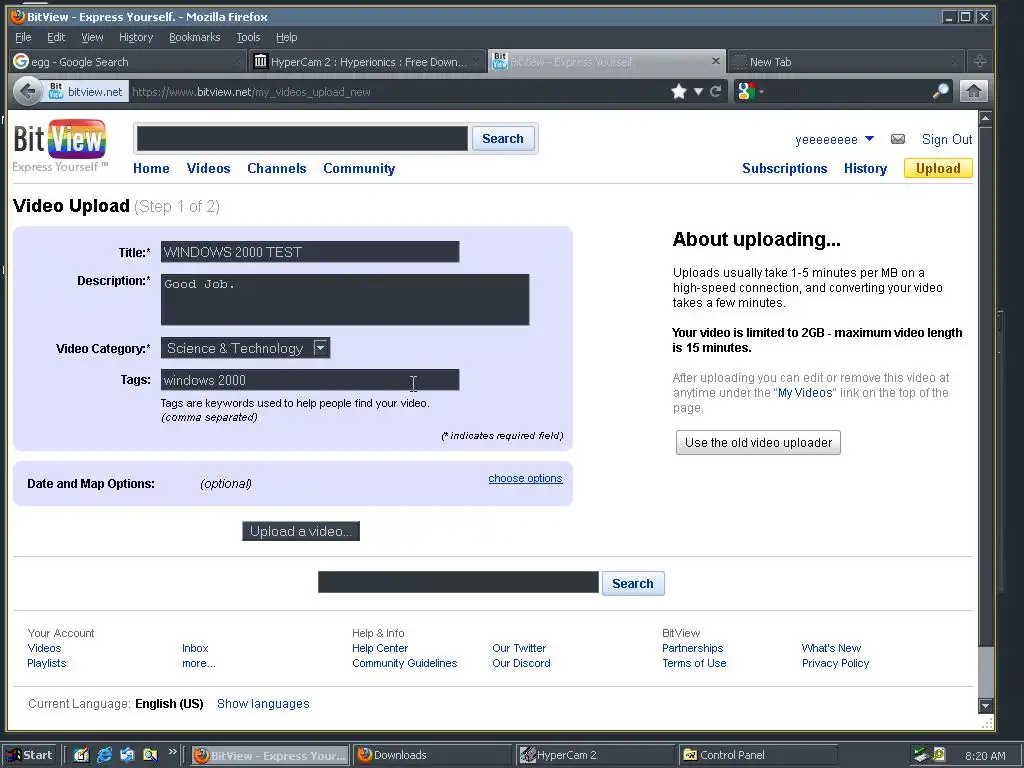
Task: Click the browser back arrow button
Action: point(27,91)
